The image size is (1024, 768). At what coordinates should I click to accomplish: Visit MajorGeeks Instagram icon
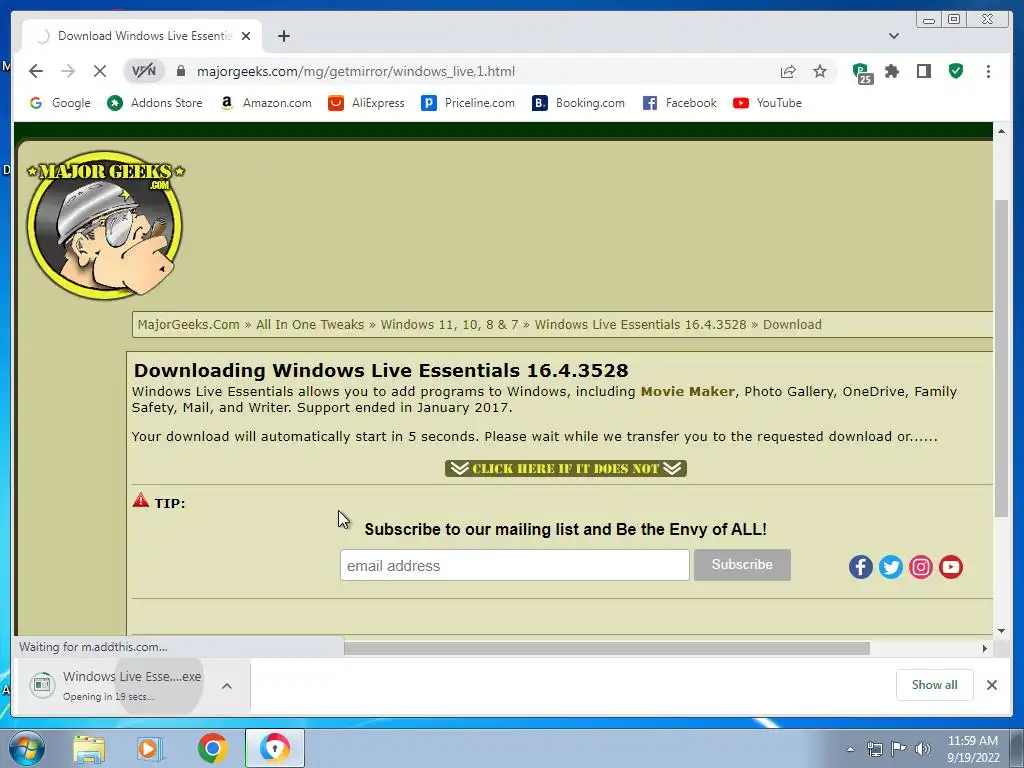[921, 567]
